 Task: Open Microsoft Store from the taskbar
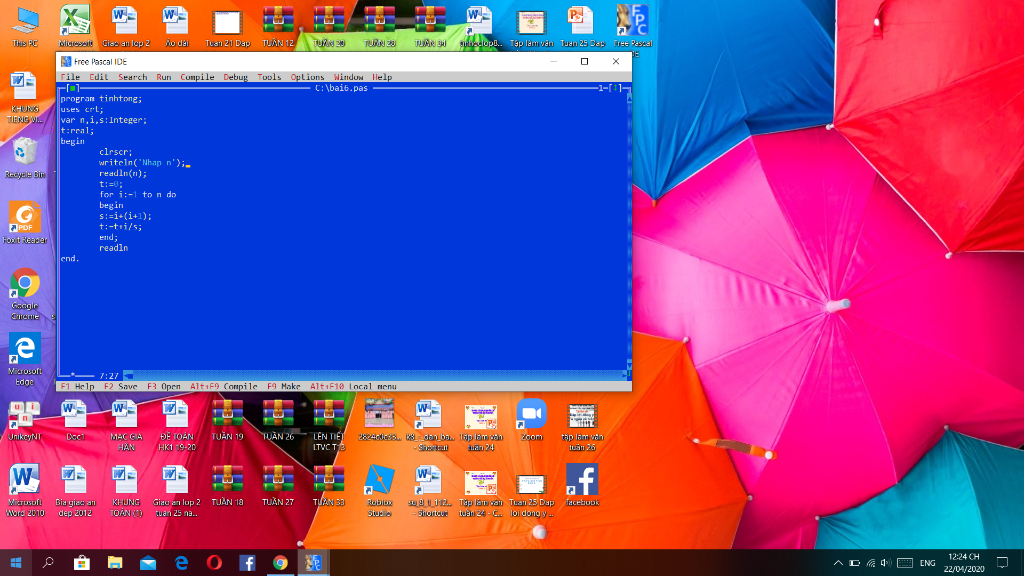(x=82, y=562)
